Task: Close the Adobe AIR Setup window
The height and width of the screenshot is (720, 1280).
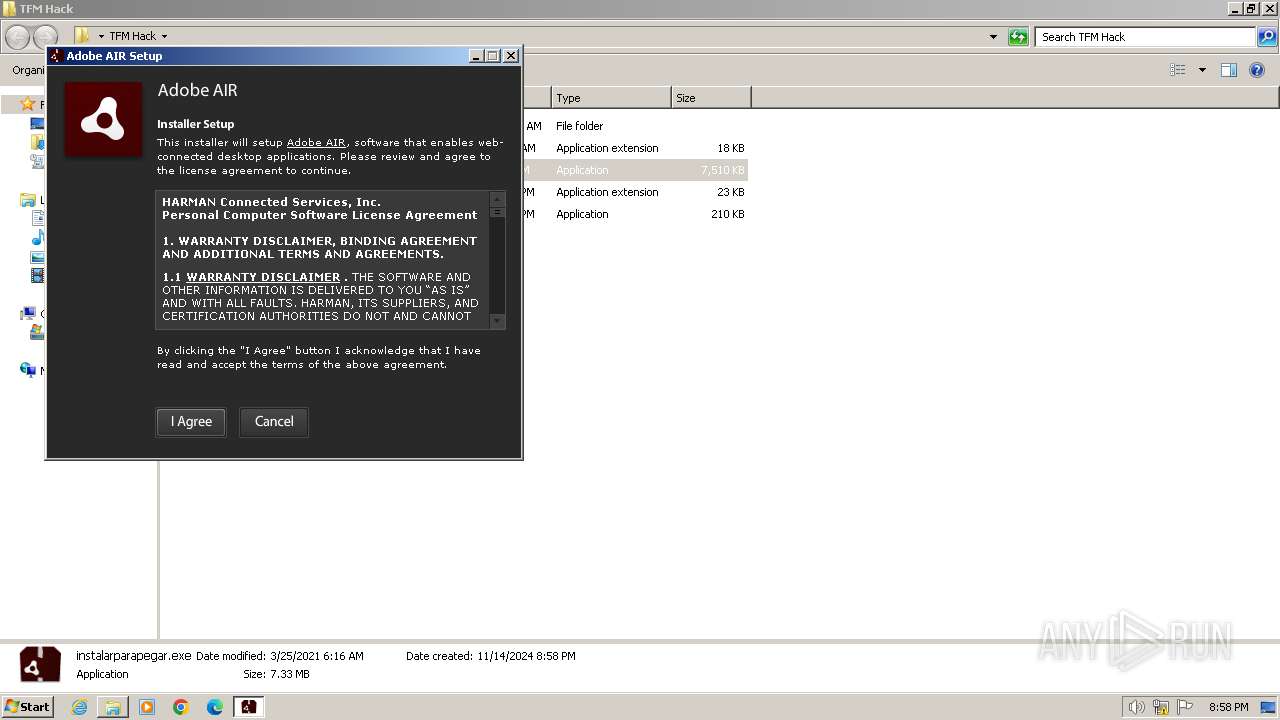Action: click(x=510, y=56)
